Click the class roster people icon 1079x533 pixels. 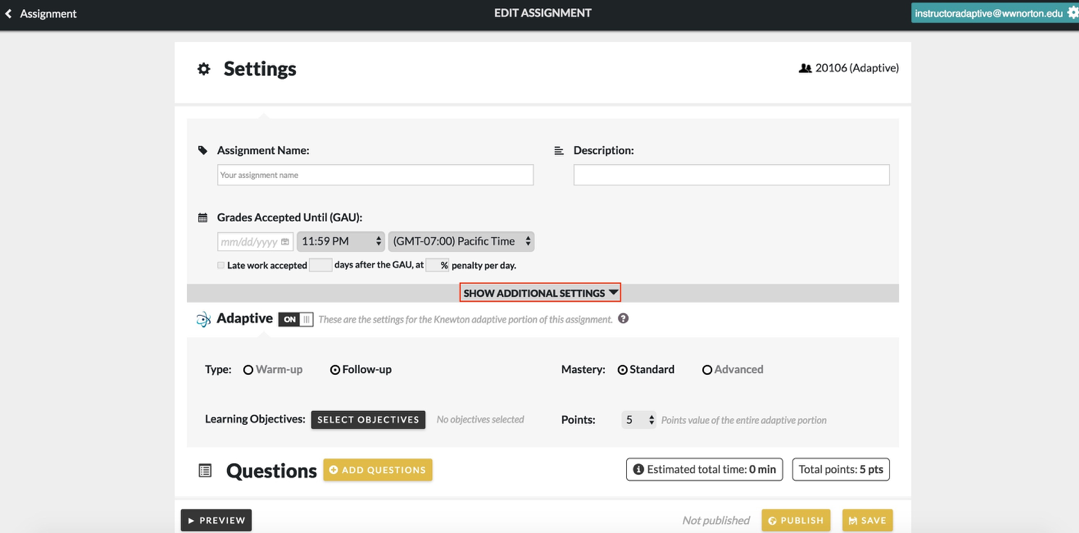(804, 68)
